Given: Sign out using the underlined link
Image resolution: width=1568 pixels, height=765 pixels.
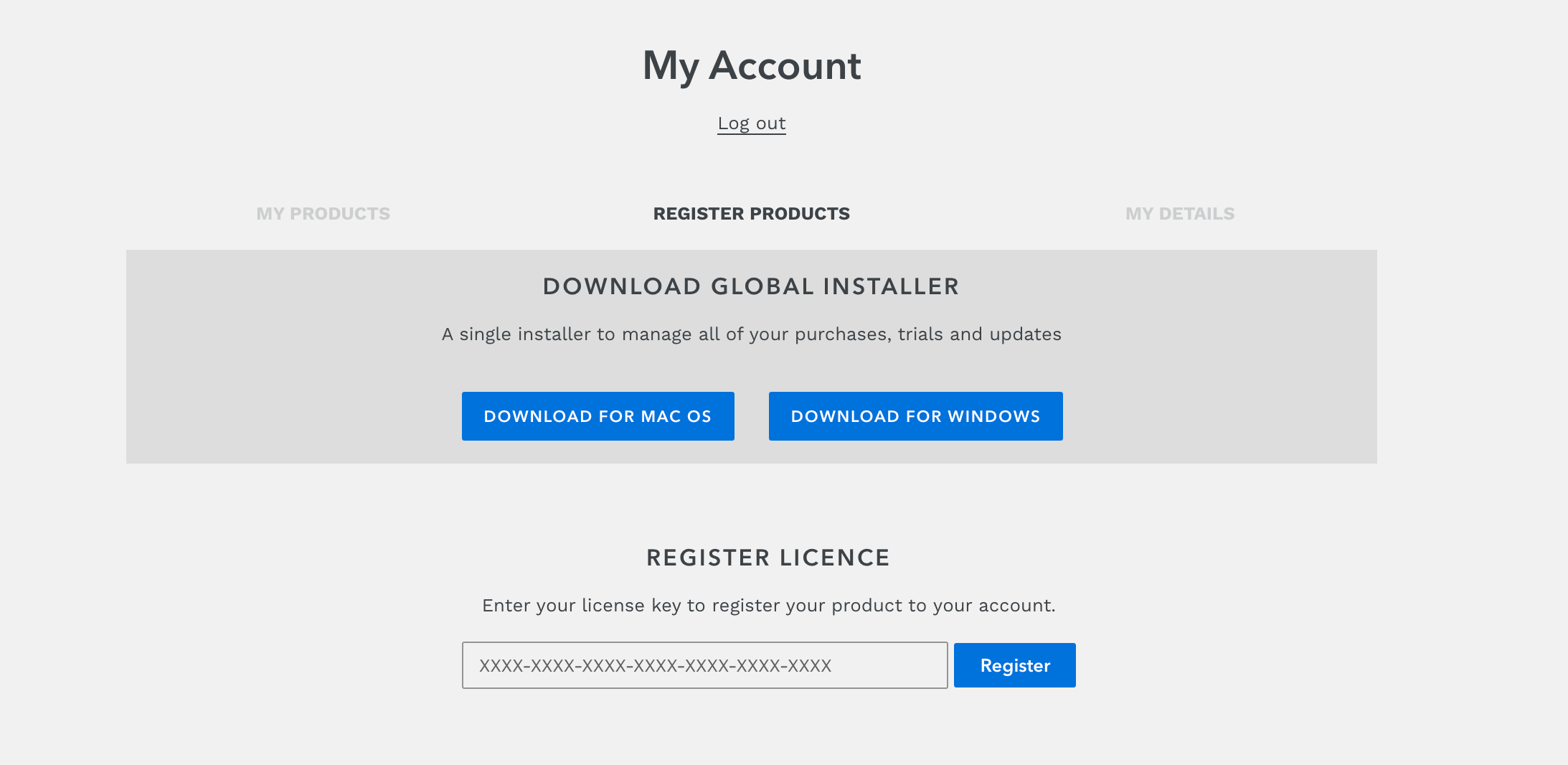Looking at the screenshot, I should (x=752, y=123).
